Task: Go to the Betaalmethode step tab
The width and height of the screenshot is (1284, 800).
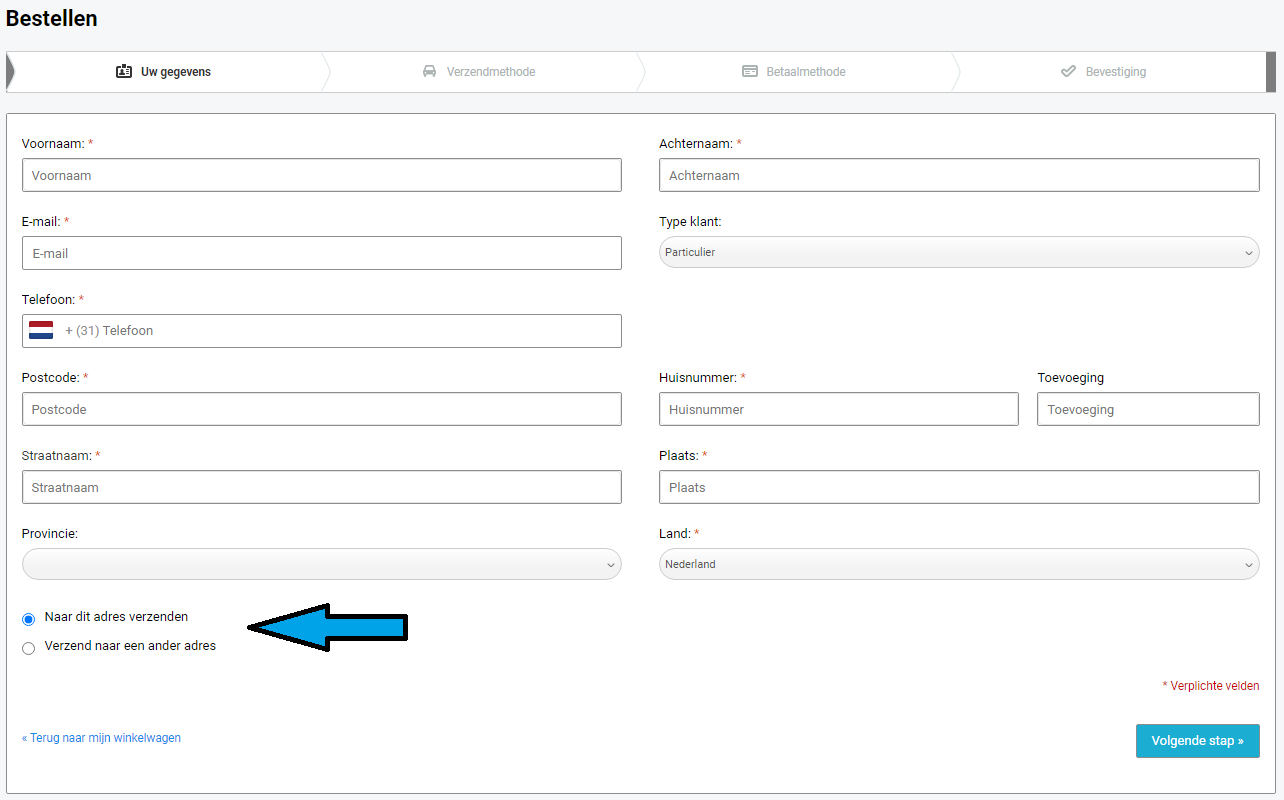Action: pos(805,72)
